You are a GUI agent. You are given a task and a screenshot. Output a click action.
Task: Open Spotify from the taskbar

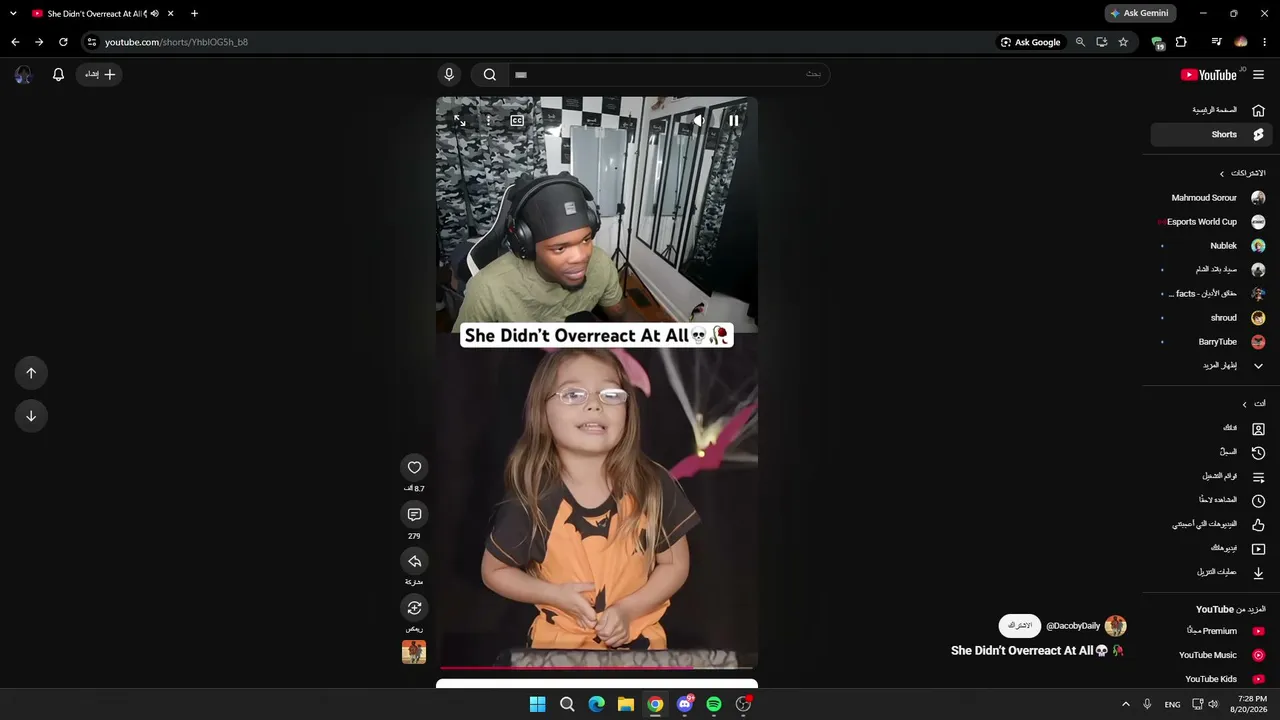pyautogui.click(x=714, y=704)
